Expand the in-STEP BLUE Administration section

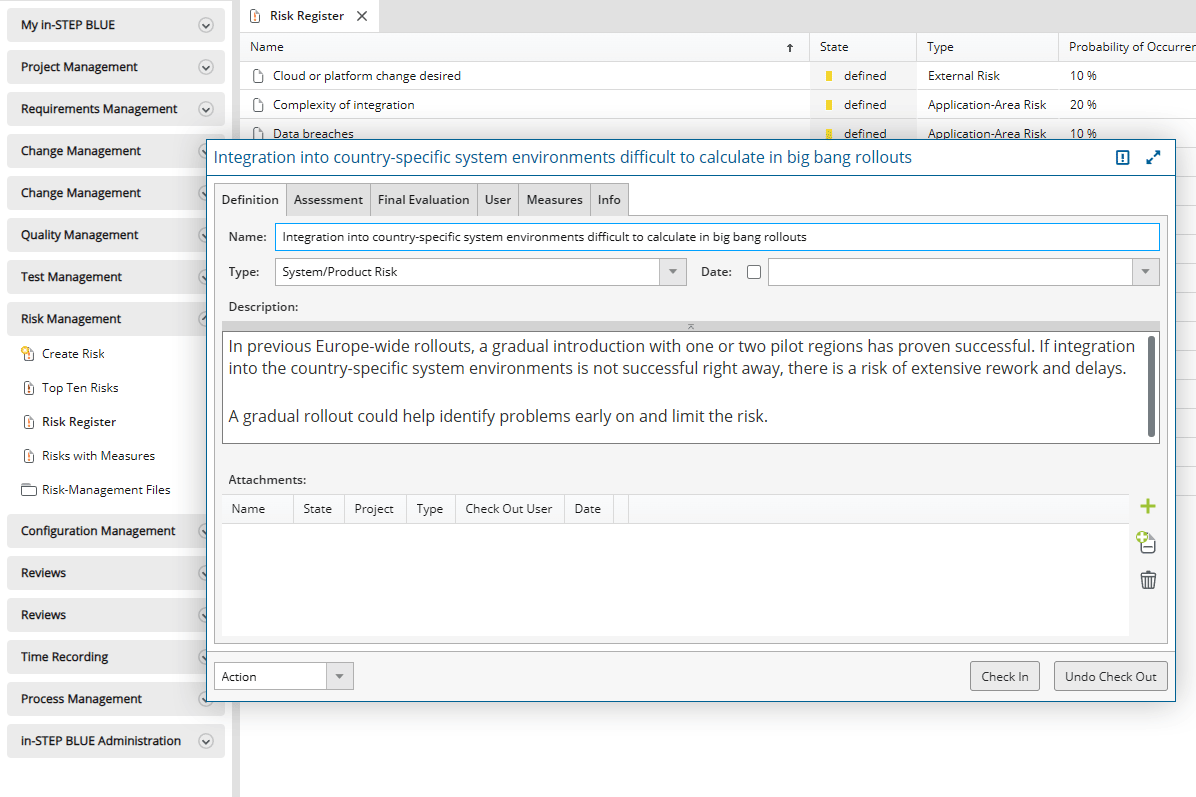[x=206, y=741]
